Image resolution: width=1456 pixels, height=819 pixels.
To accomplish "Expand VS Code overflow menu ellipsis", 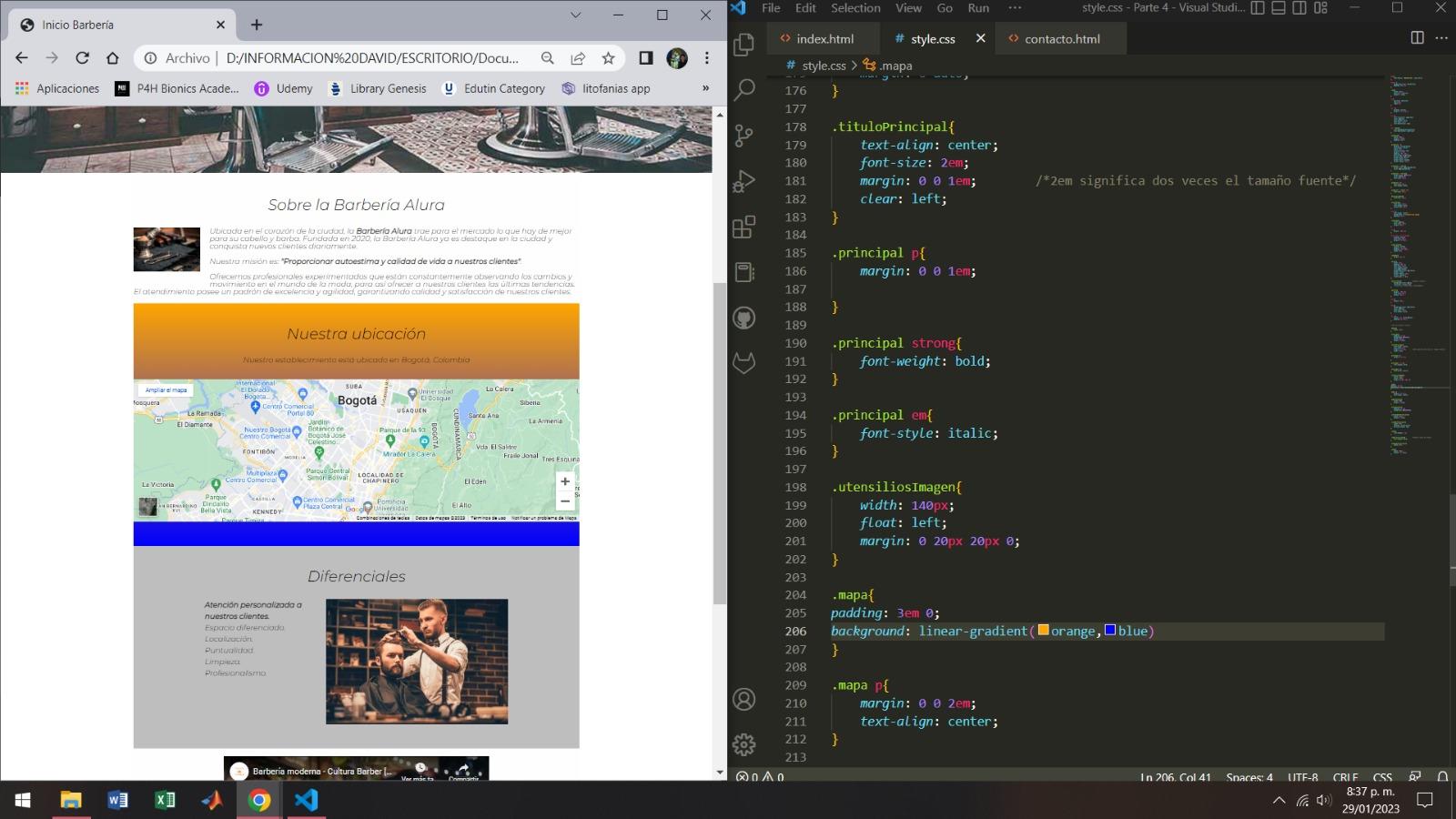I will [x=1015, y=8].
